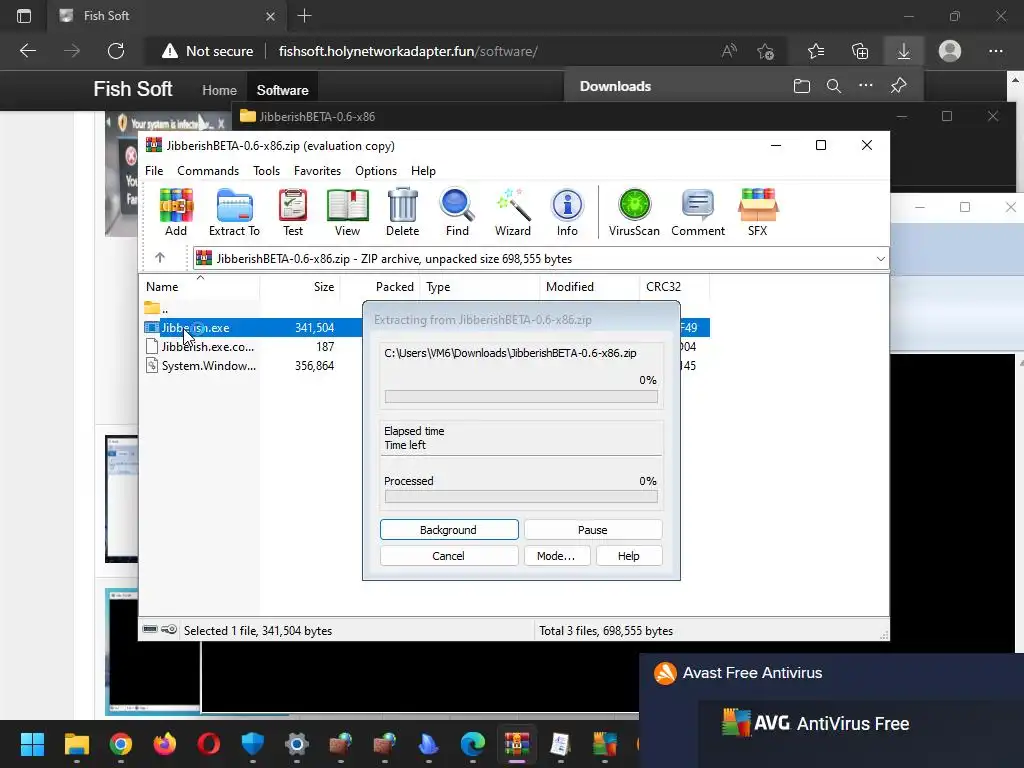Viewport: 1024px width, 768px height.
Task: Open the browser Settings and more menu
Action: click(995, 51)
